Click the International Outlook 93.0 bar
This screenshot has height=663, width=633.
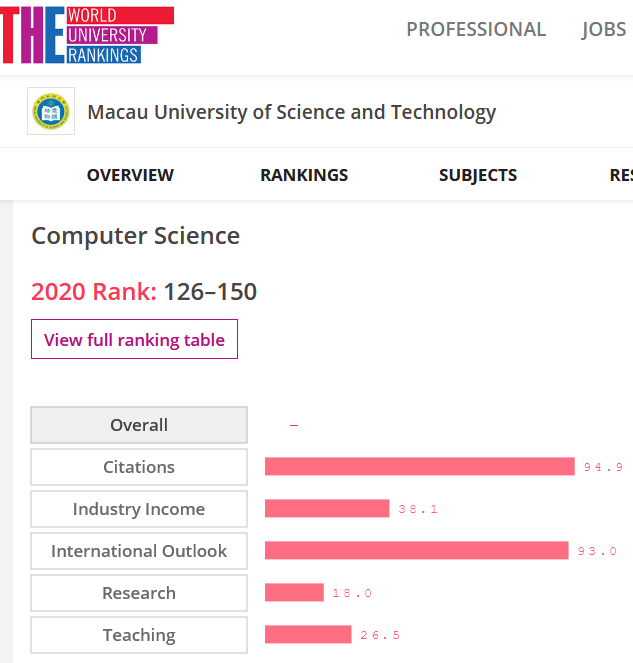[x=417, y=550]
